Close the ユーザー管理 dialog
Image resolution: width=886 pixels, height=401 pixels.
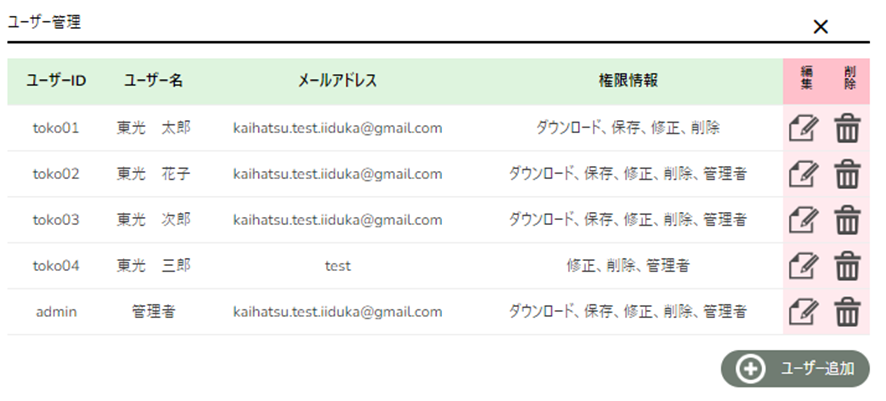(821, 27)
